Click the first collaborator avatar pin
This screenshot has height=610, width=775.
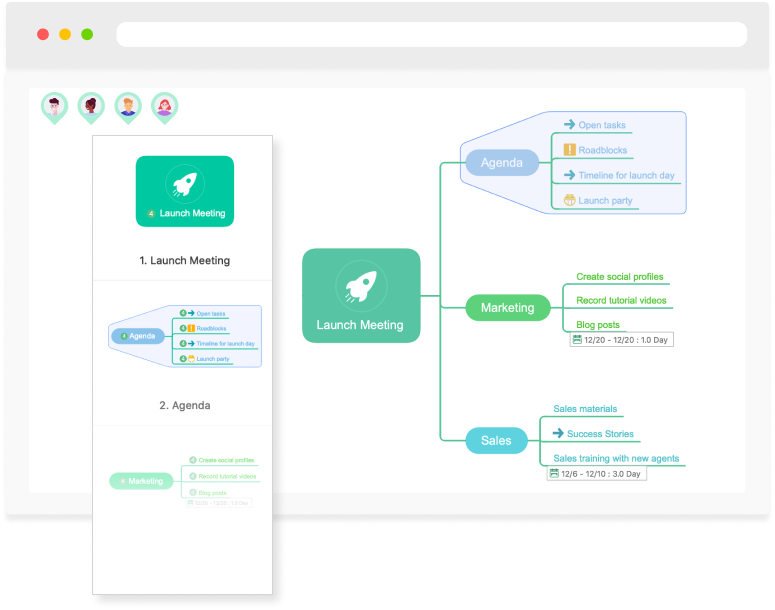pos(54,106)
